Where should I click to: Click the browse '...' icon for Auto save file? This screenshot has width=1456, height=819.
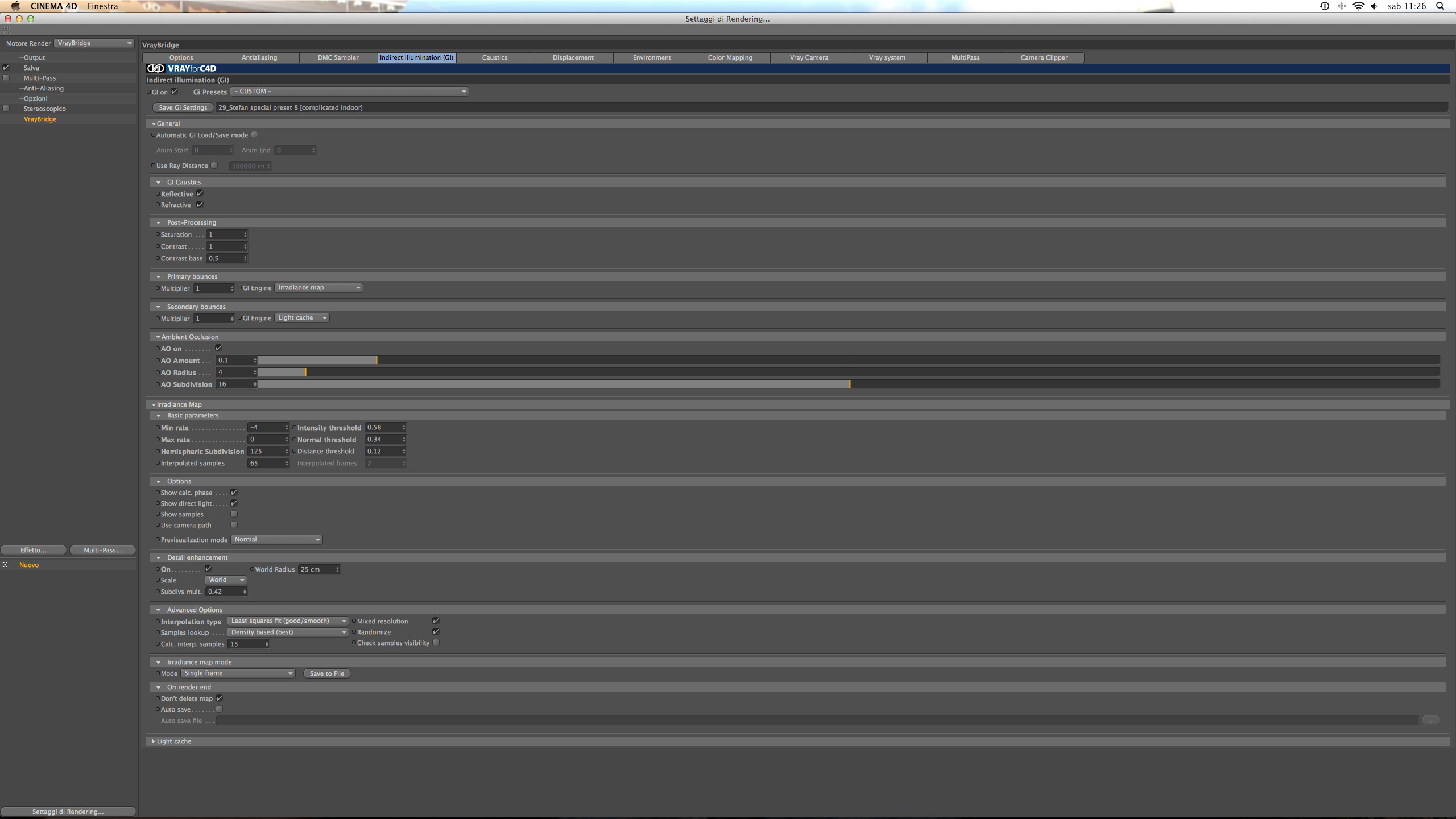[x=1430, y=721]
